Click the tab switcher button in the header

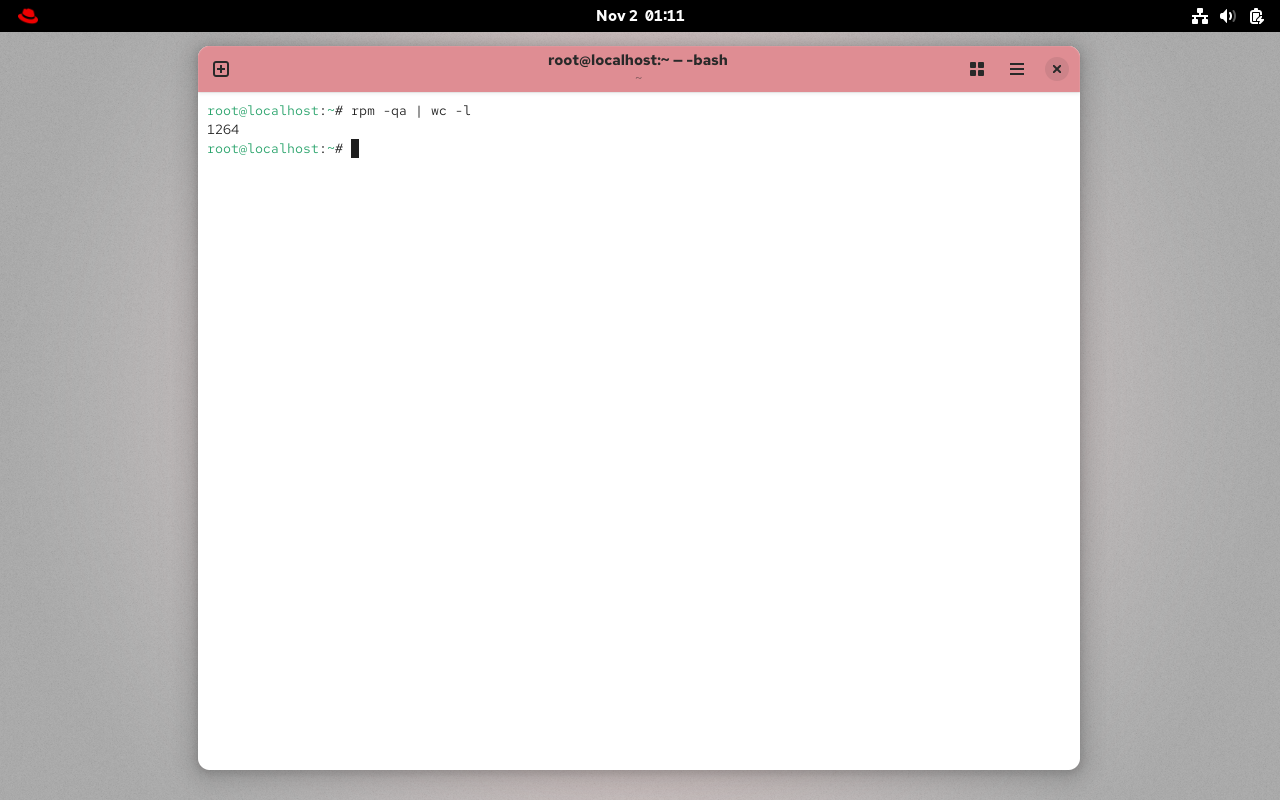point(977,69)
